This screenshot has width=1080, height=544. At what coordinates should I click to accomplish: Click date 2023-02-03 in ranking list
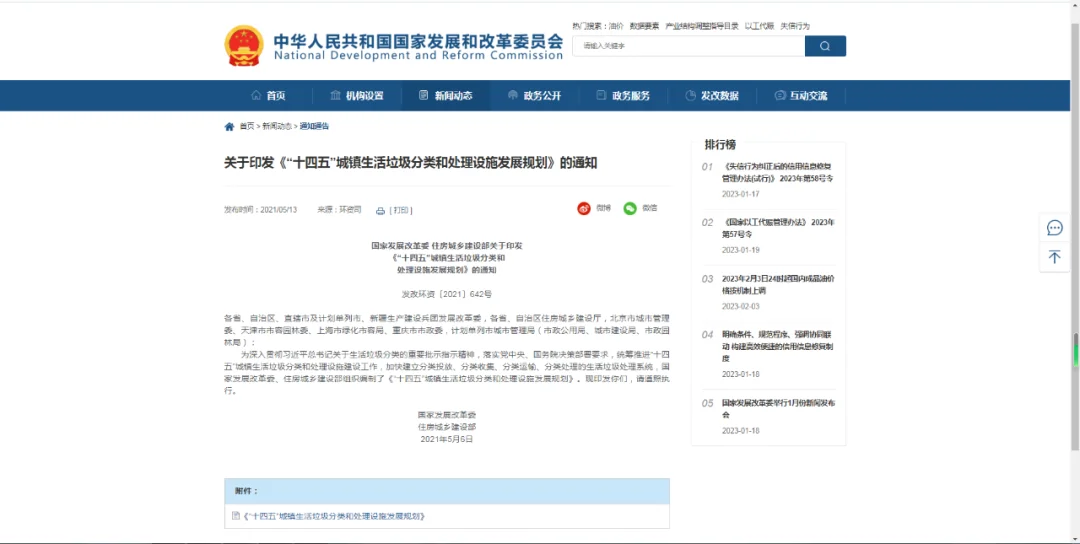coord(740,306)
